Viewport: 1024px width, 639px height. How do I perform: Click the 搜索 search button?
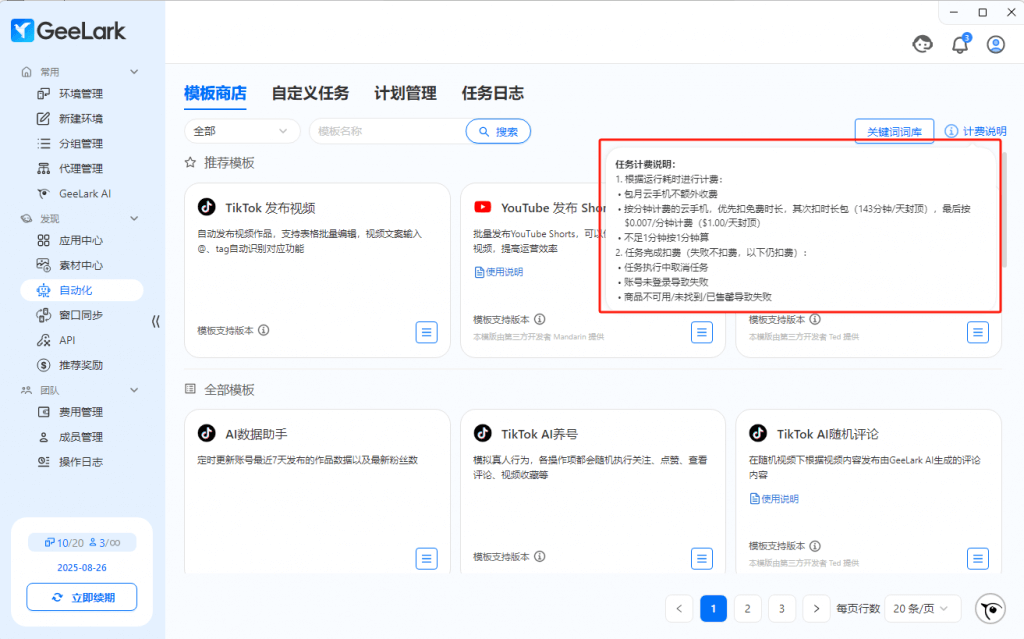click(x=498, y=131)
